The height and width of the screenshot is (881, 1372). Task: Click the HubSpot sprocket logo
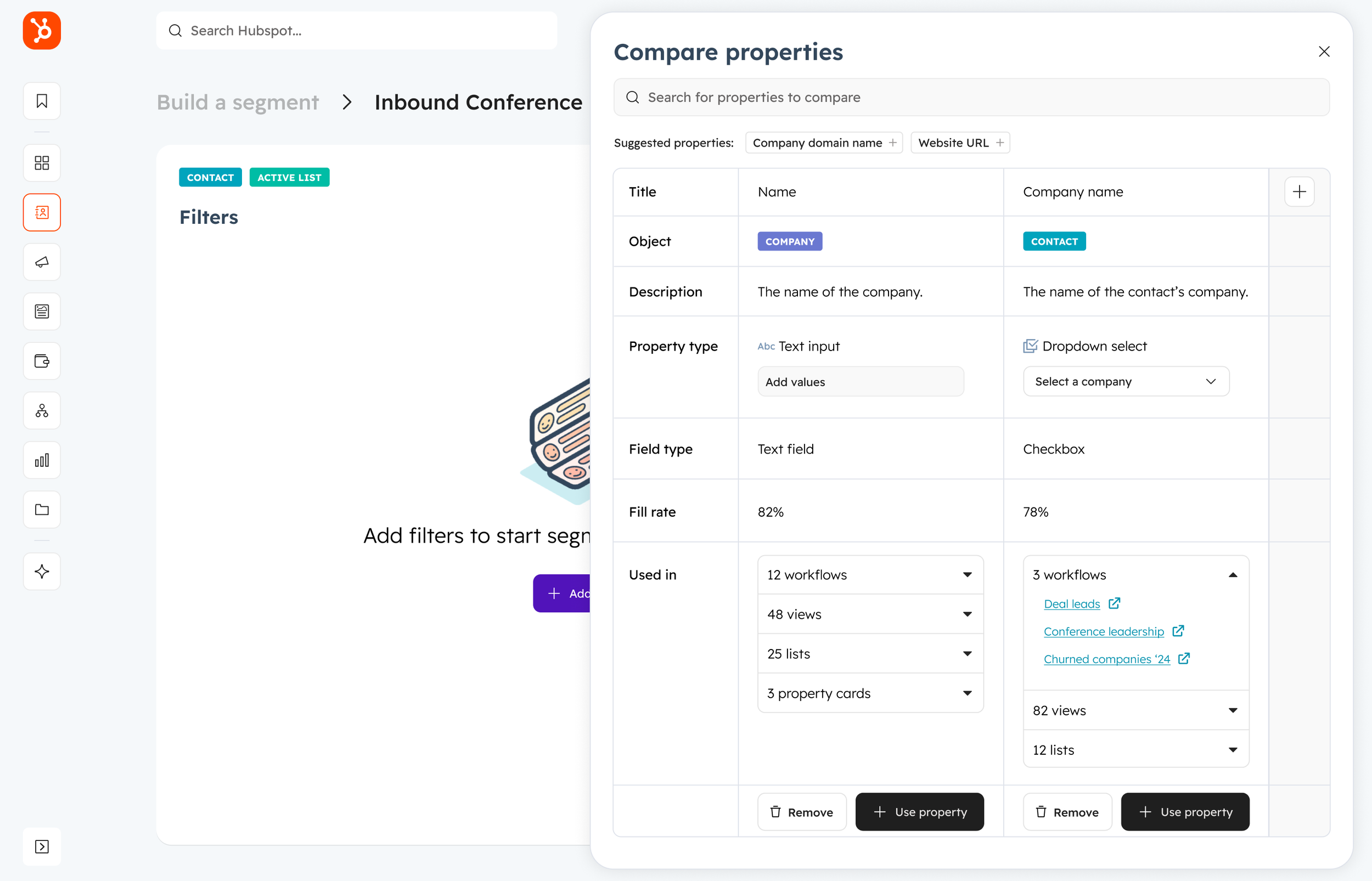[x=42, y=30]
